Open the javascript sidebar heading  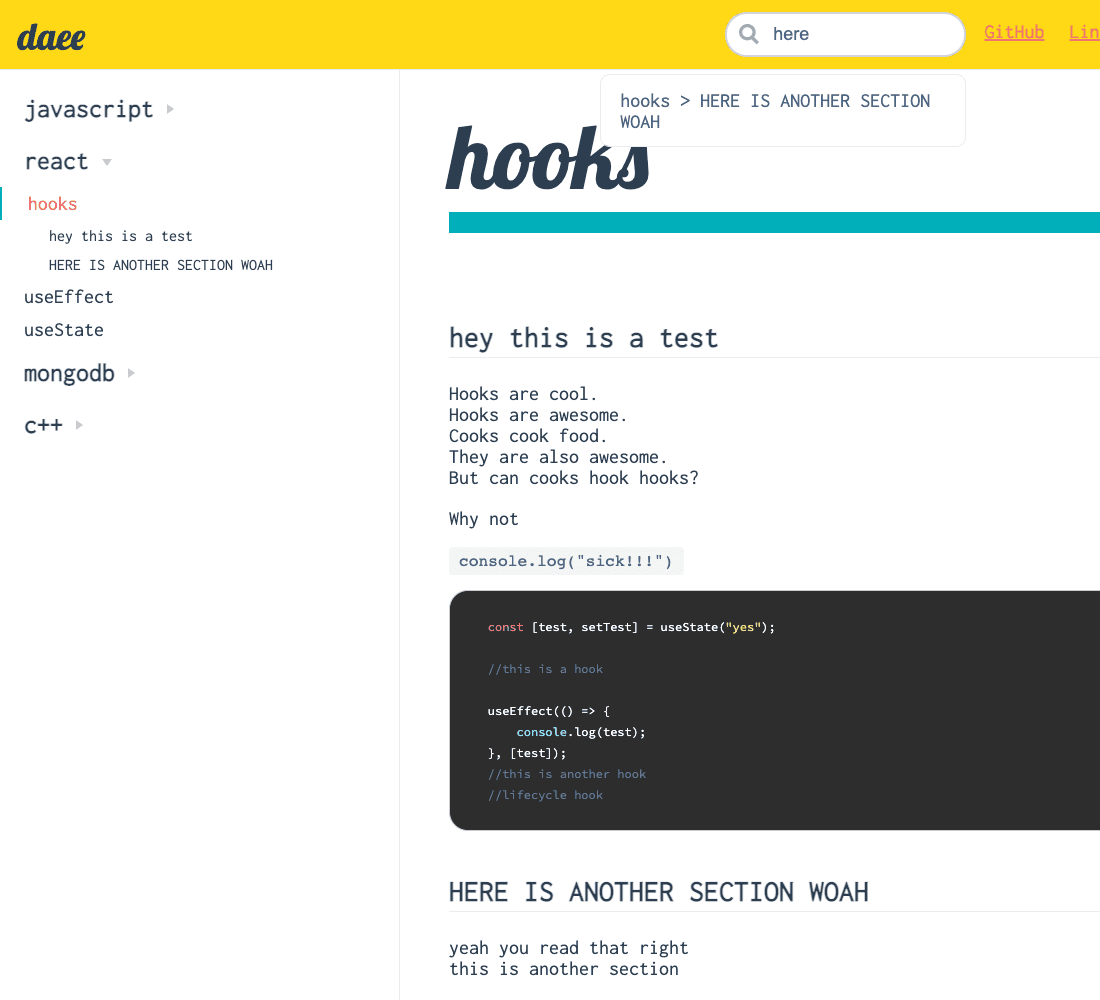pos(89,109)
